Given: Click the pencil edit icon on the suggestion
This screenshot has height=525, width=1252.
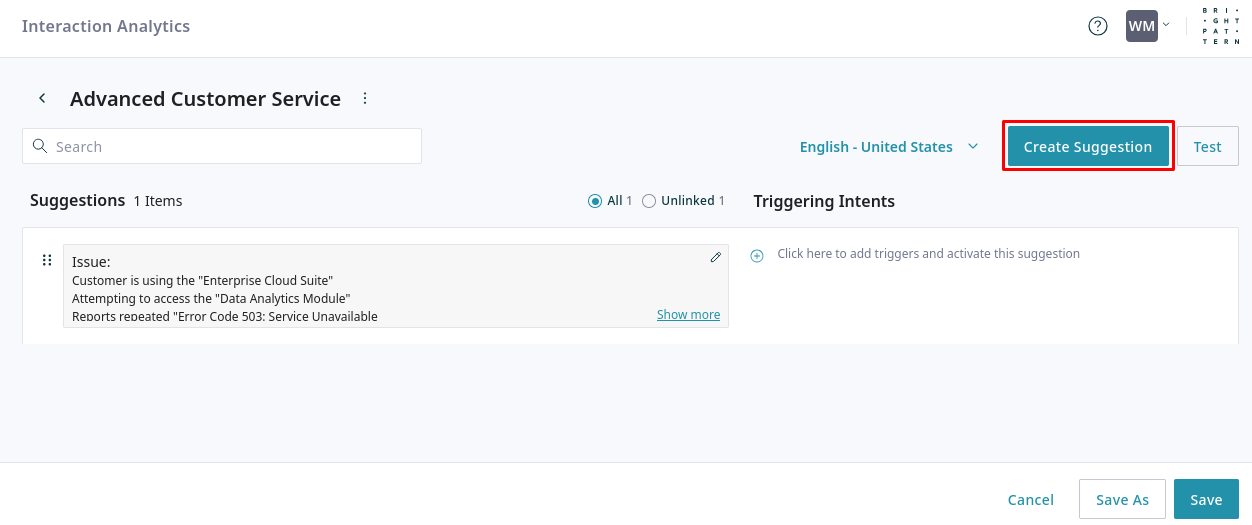Looking at the screenshot, I should pyautogui.click(x=715, y=258).
